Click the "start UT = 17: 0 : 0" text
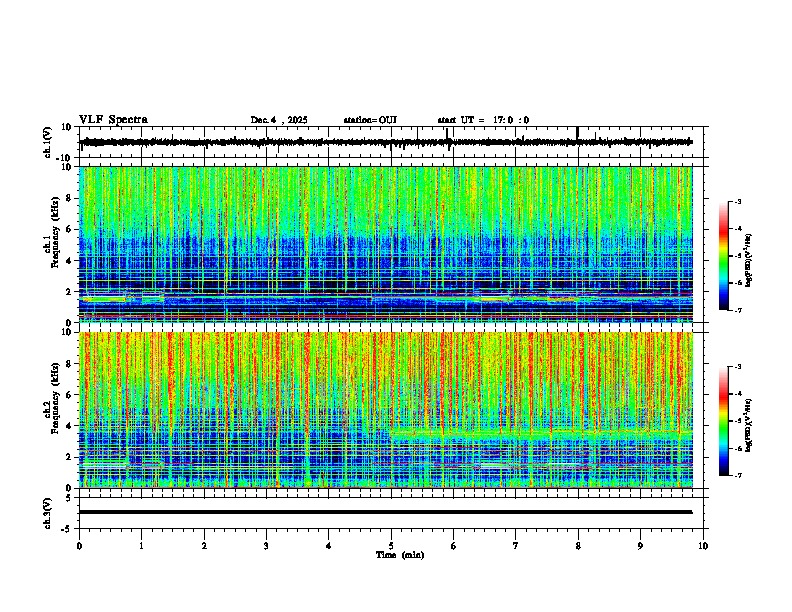 (x=483, y=120)
